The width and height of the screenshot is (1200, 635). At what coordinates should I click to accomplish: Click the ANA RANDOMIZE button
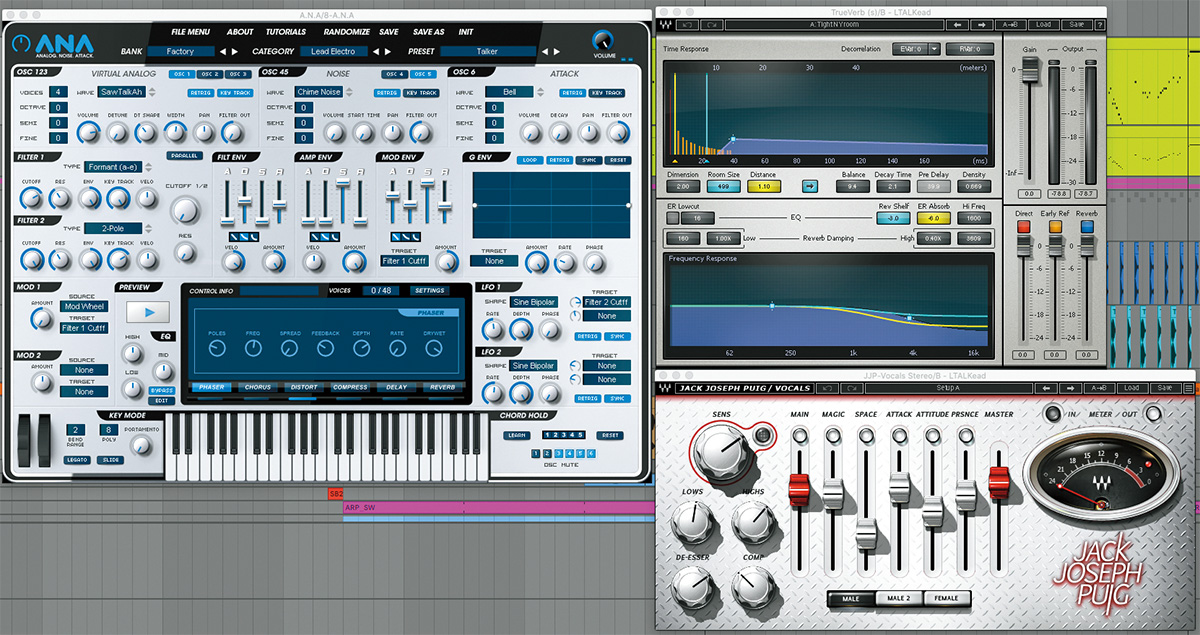pos(346,32)
